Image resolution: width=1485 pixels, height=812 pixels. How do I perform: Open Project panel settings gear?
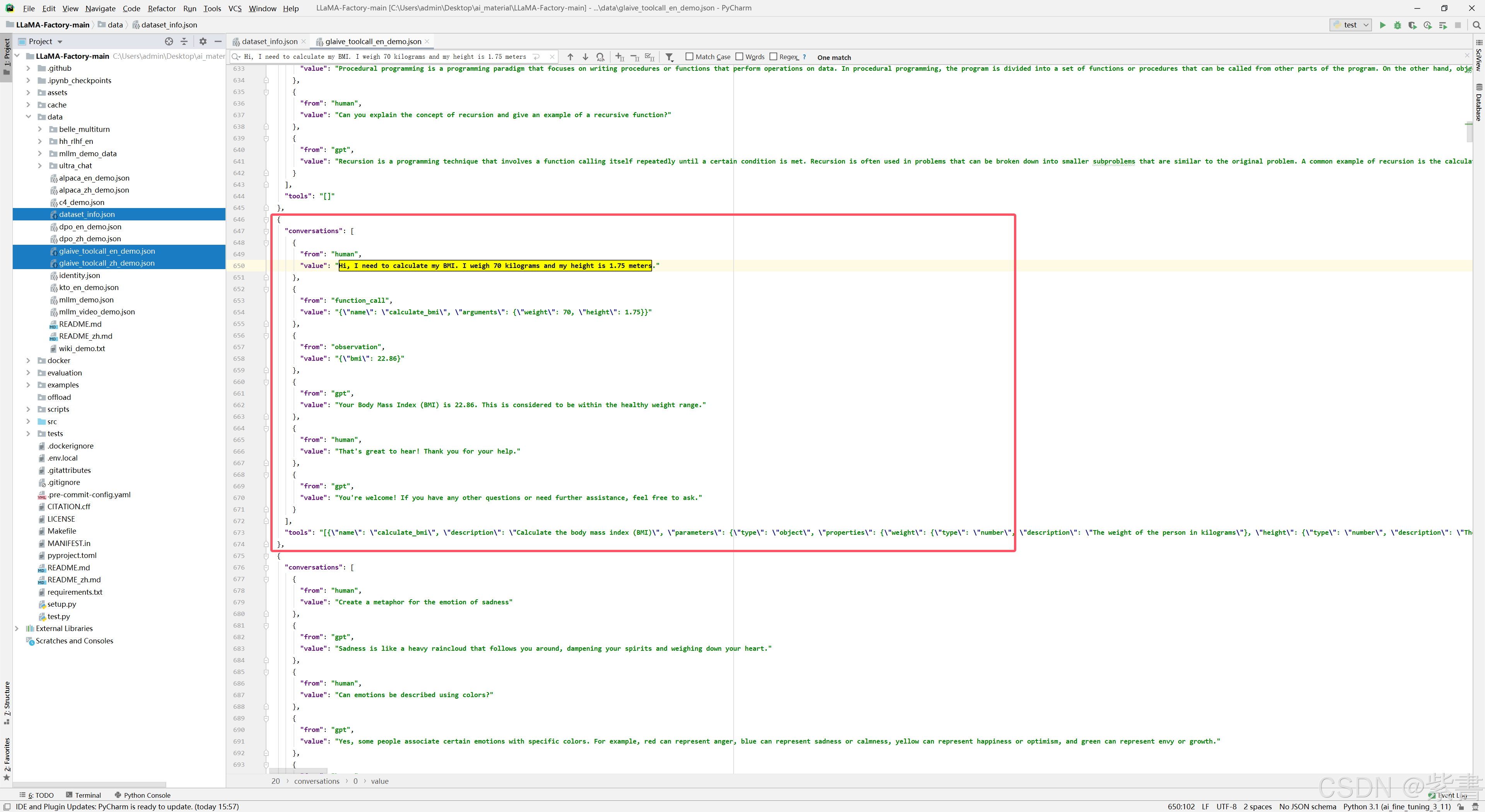pos(202,41)
